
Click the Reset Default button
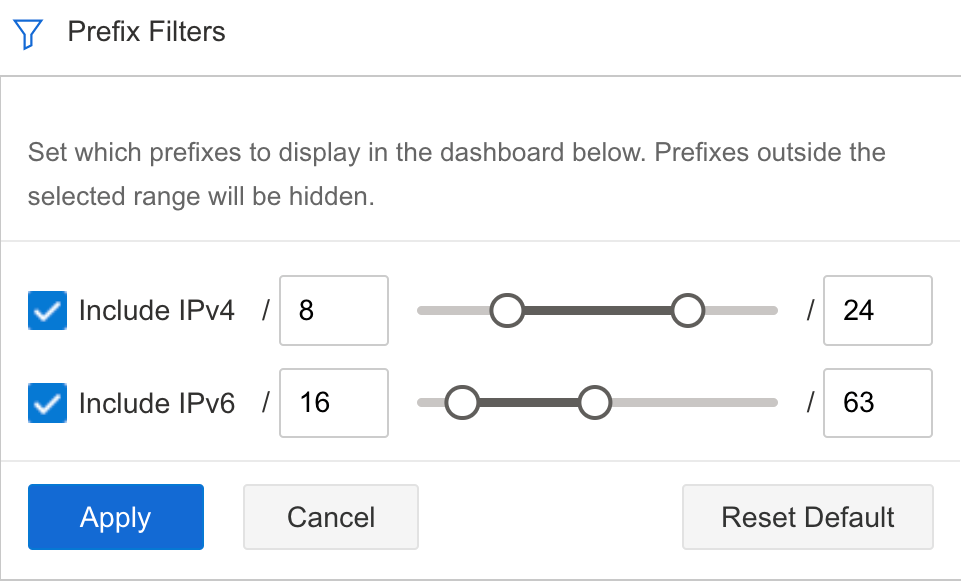point(808,517)
